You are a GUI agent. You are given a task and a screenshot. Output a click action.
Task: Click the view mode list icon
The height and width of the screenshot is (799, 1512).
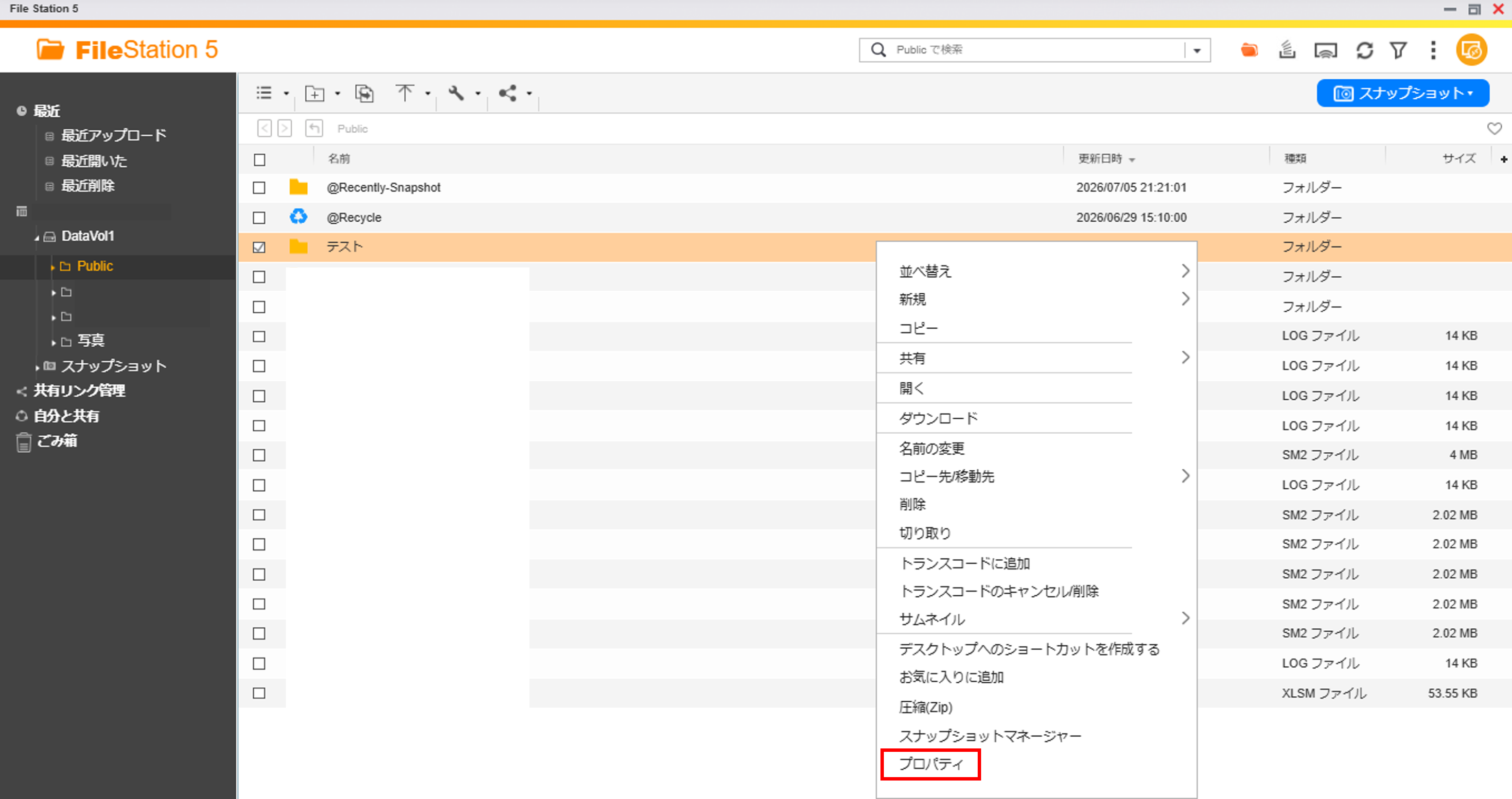264,93
